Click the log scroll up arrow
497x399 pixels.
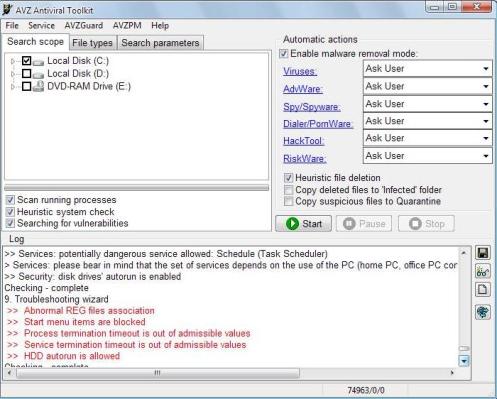click(464, 253)
